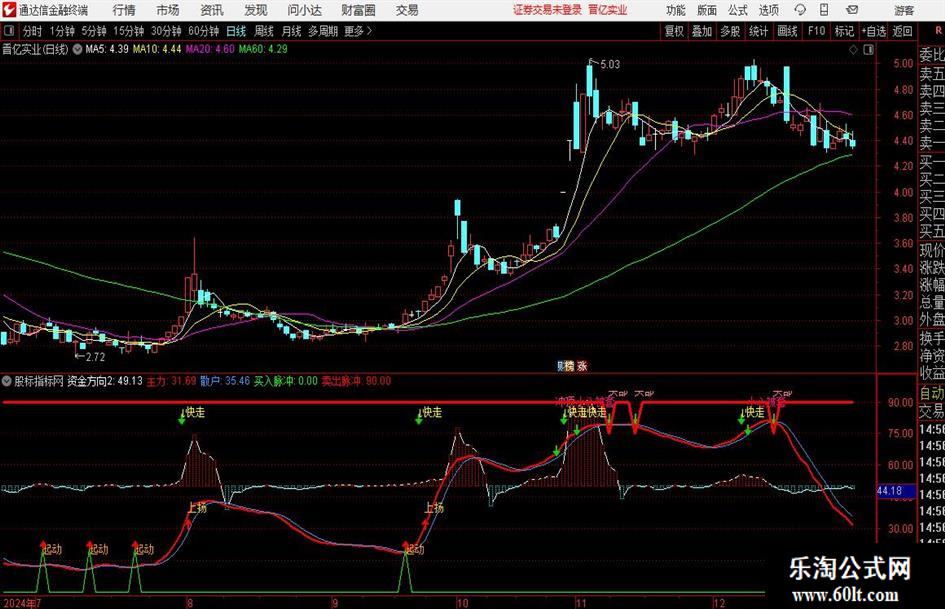The image size is (945, 609).
Task: Switch to 5分钟 chart period
Action: click(93, 31)
